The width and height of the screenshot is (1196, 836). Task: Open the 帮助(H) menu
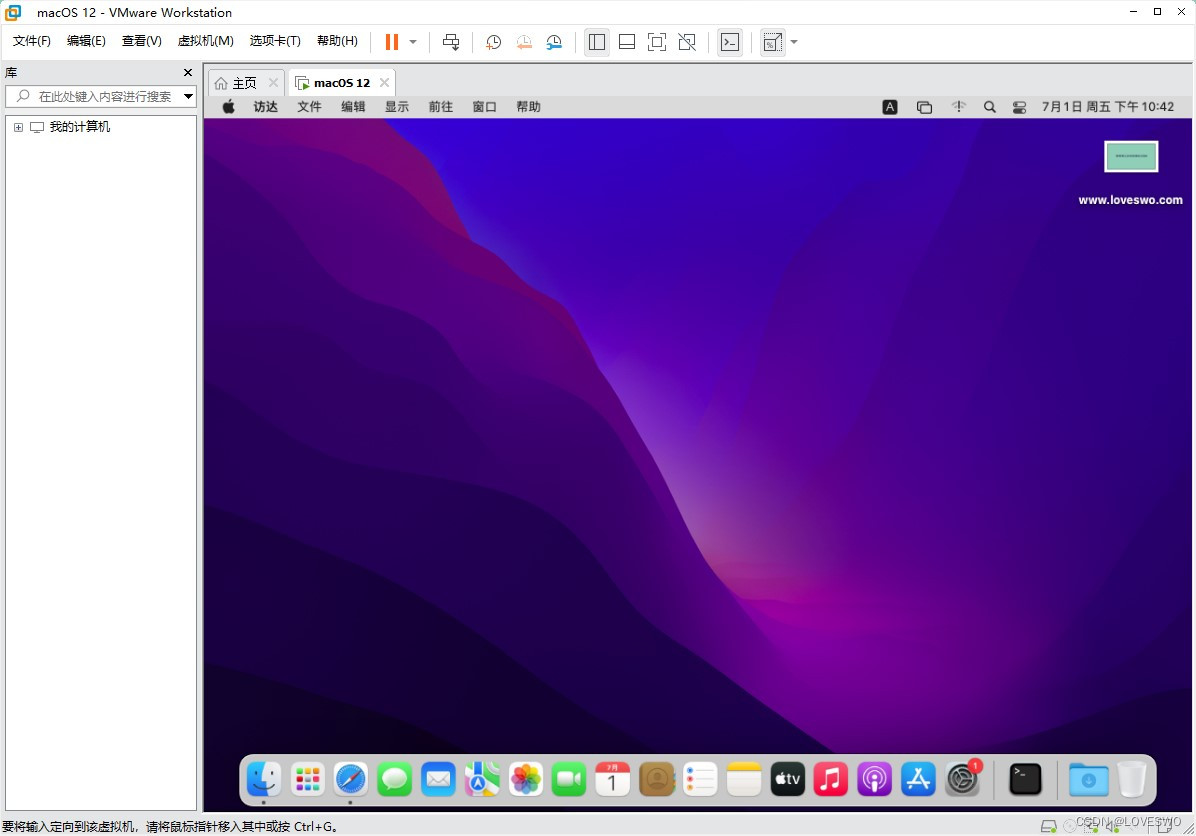[x=337, y=41]
